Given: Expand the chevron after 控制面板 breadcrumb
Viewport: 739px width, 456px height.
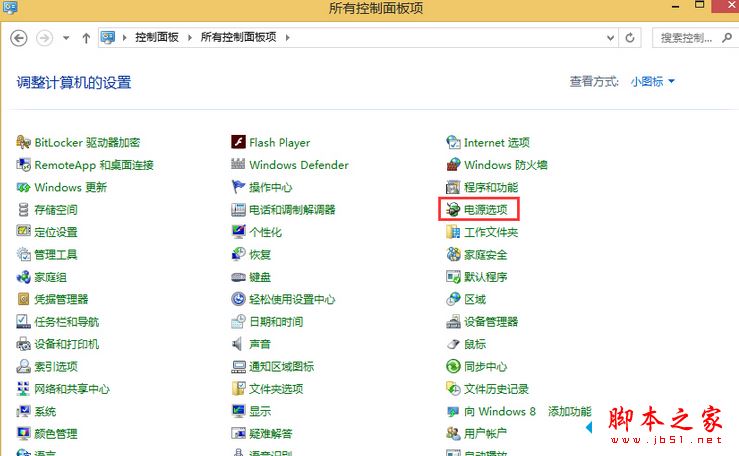Looking at the screenshot, I should tap(189, 37).
